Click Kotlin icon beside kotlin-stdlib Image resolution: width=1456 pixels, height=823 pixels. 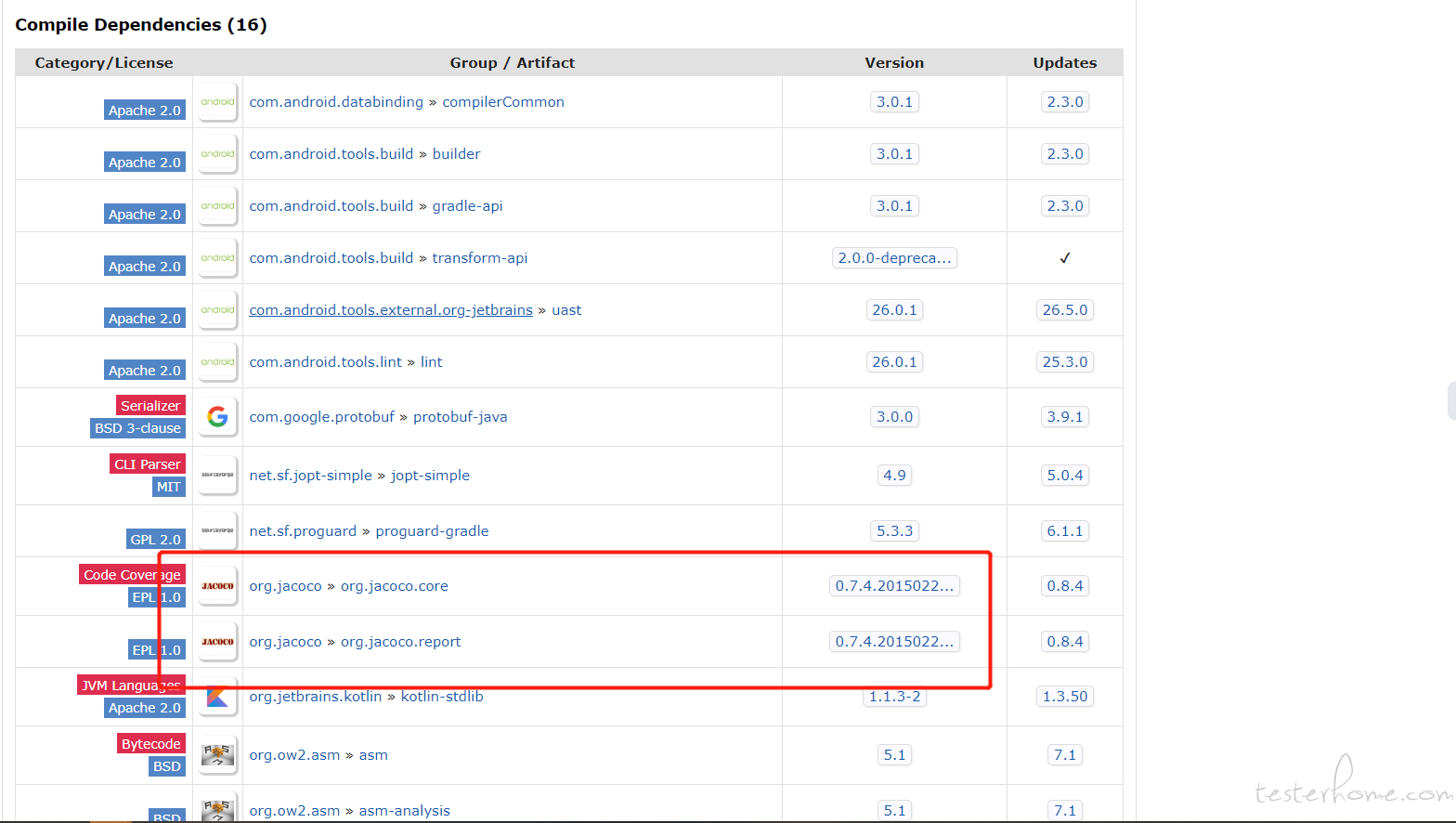(217, 697)
